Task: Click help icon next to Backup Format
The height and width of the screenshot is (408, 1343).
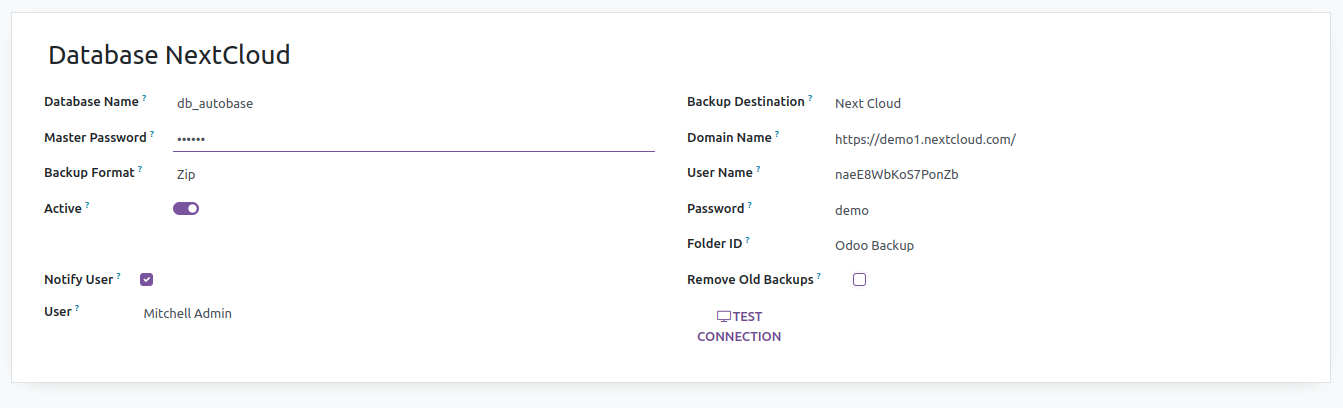Action: (x=140, y=170)
